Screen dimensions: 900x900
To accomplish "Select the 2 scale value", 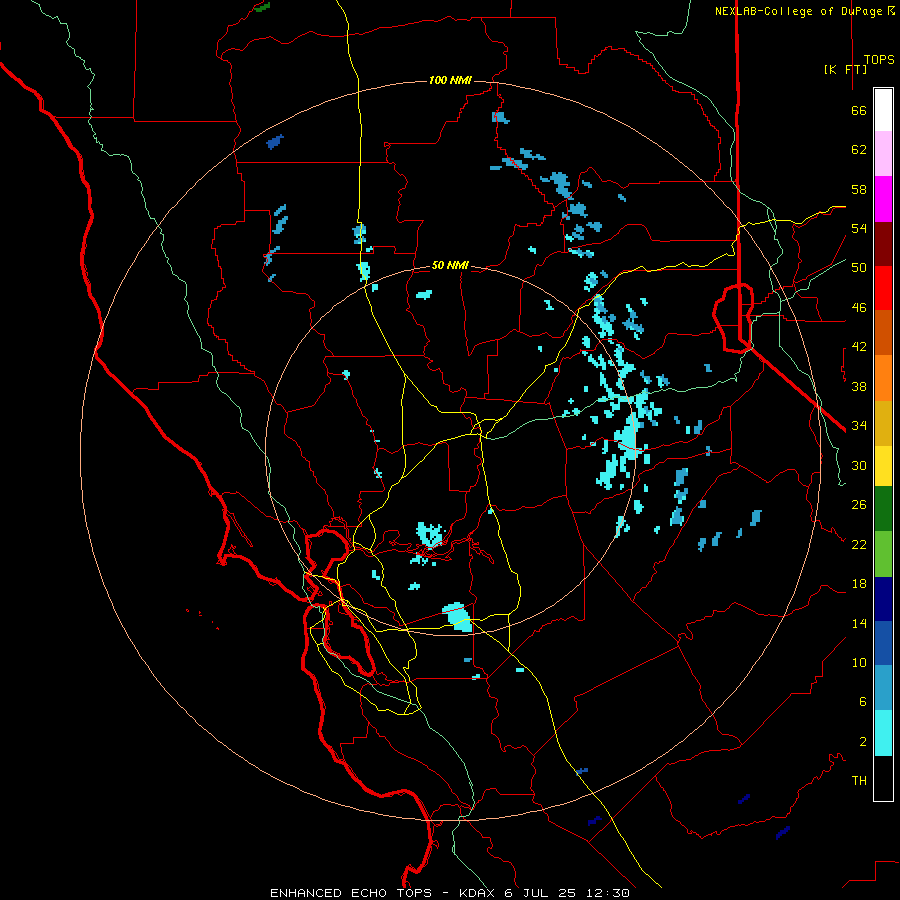I will click(863, 742).
